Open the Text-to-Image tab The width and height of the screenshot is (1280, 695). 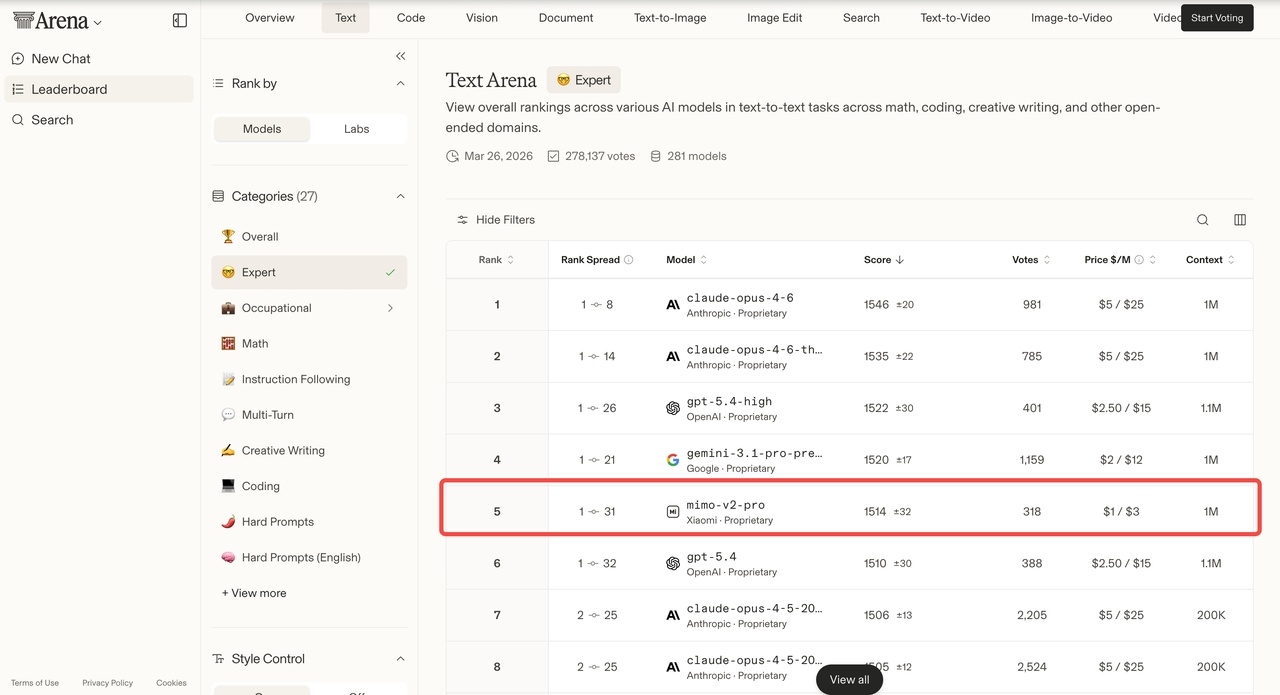point(670,18)
